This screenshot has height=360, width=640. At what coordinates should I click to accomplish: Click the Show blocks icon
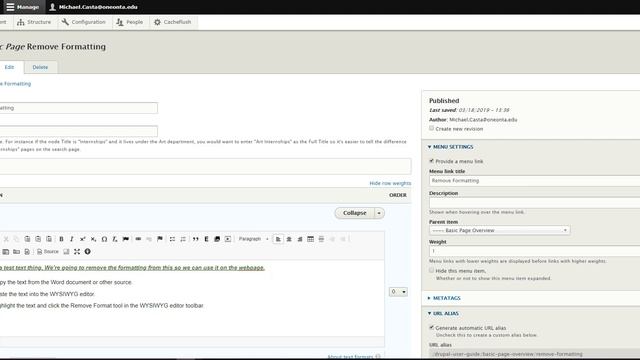tap(66, 252)
